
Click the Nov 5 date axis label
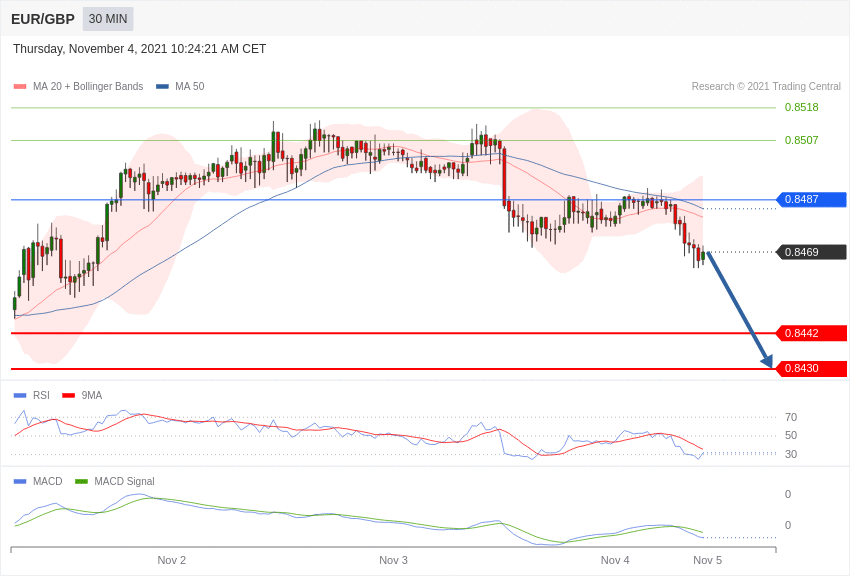click(707, 560)
